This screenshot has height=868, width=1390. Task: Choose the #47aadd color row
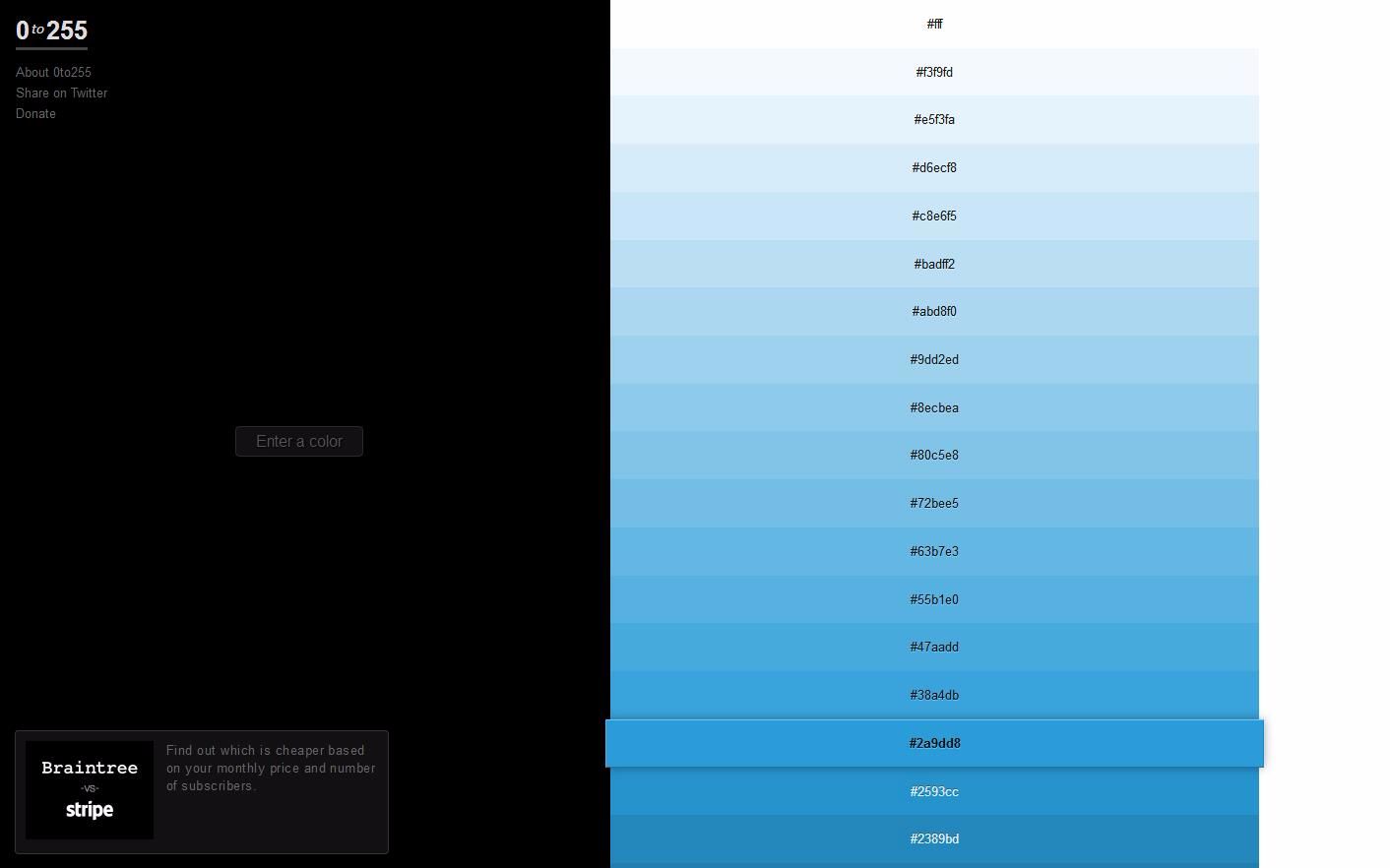[934, 647]
